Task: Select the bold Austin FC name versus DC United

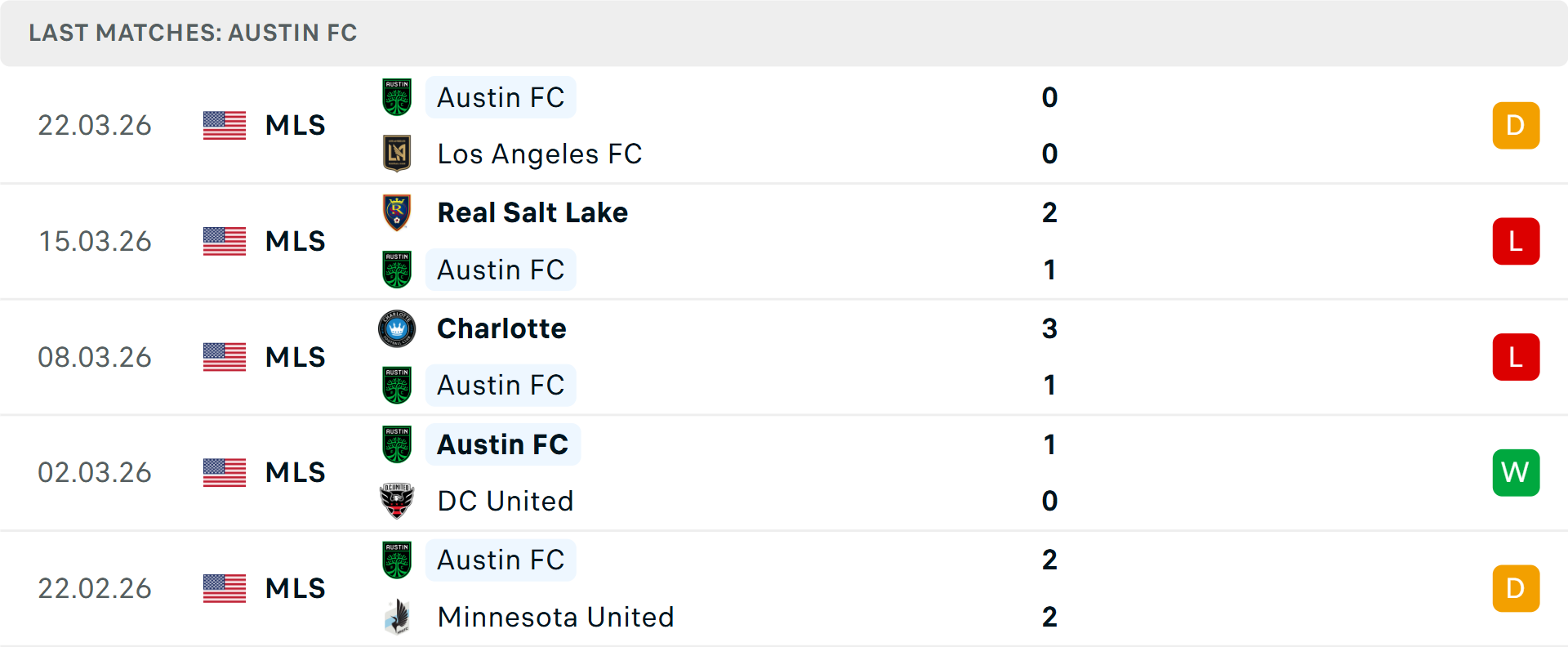Action: (x=502, y=444)
